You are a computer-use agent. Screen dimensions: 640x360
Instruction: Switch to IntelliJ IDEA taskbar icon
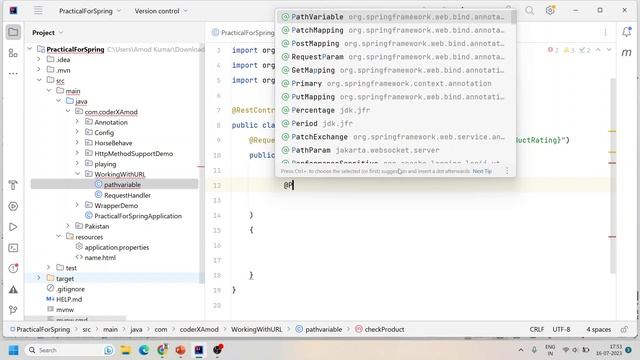(x=199, y=350)
